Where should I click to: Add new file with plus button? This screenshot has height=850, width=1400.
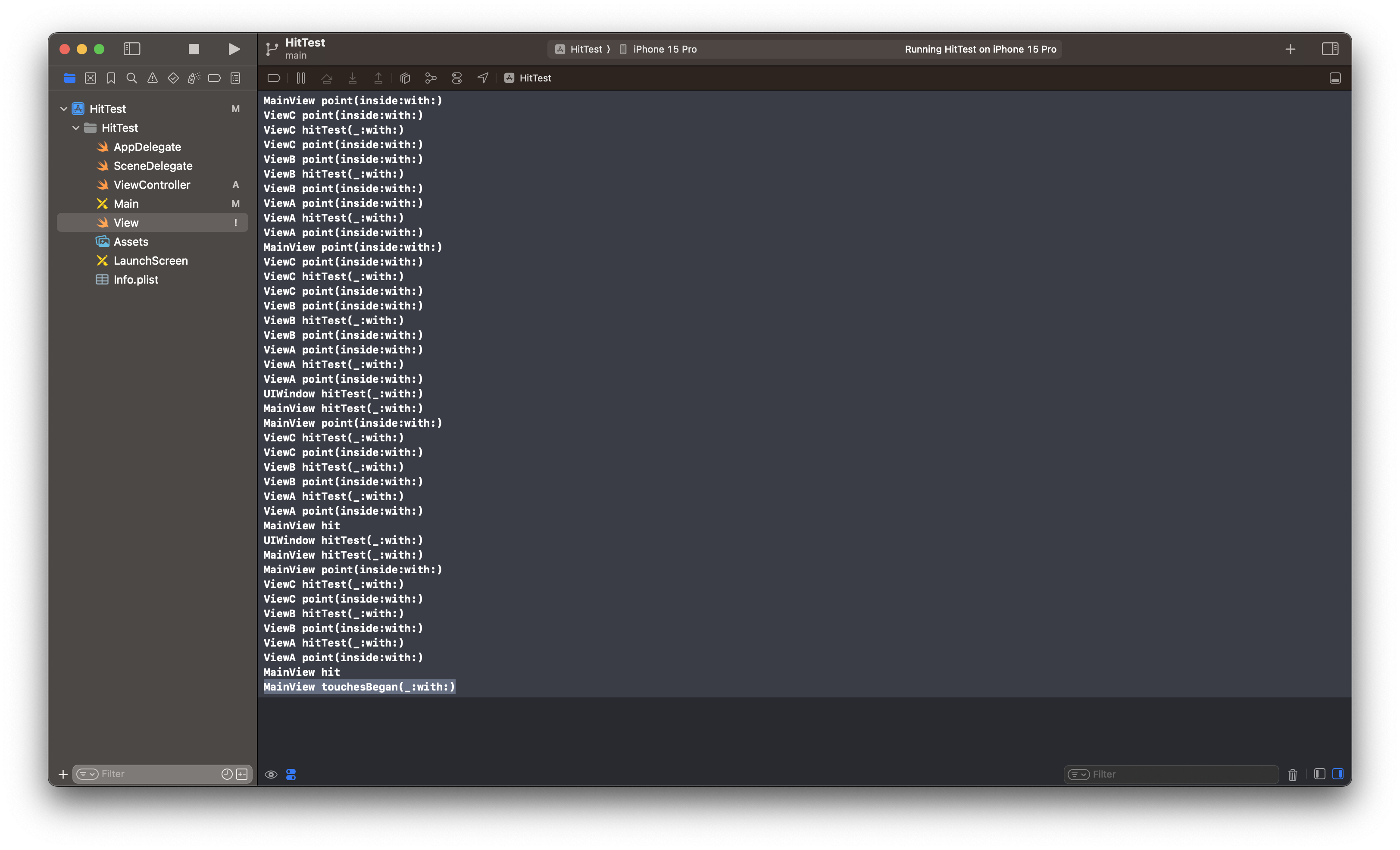63,774
